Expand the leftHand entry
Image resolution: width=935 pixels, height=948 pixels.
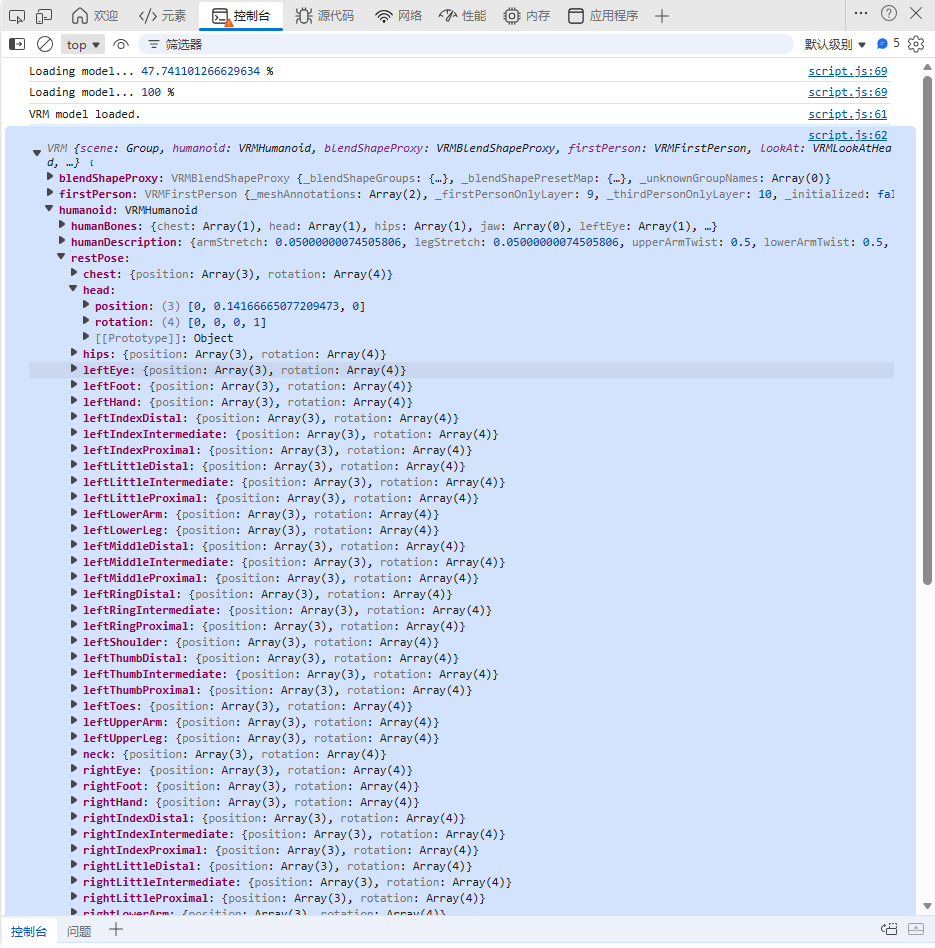click(74, 400)
